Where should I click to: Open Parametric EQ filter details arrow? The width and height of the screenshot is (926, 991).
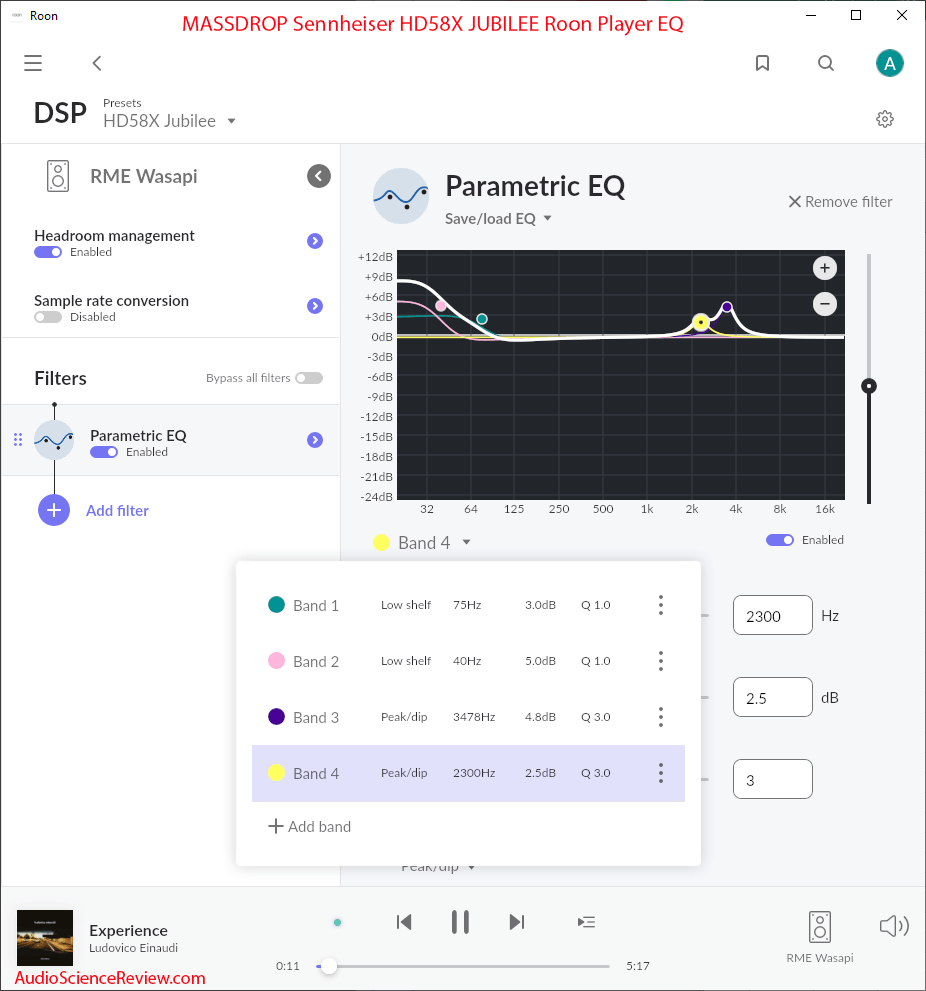315,440
